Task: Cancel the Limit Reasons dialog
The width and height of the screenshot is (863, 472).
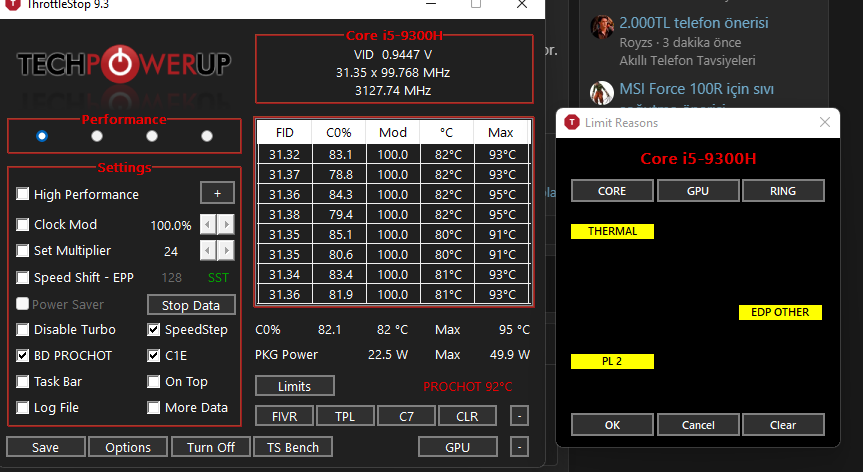Action: pos(698,425)
